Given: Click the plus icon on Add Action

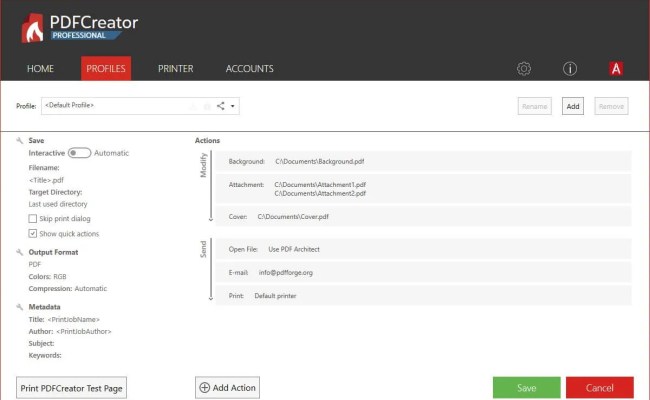Looking at the screenshot, I should tap(204, 388).
